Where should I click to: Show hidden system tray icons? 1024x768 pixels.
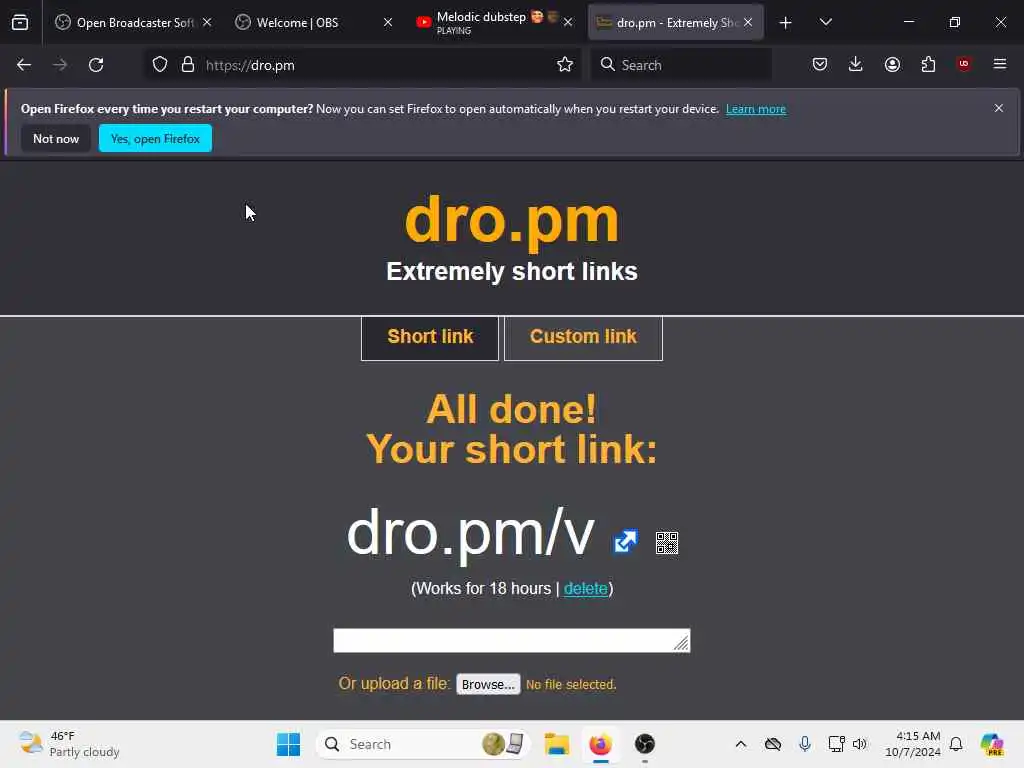click(741, 744)
